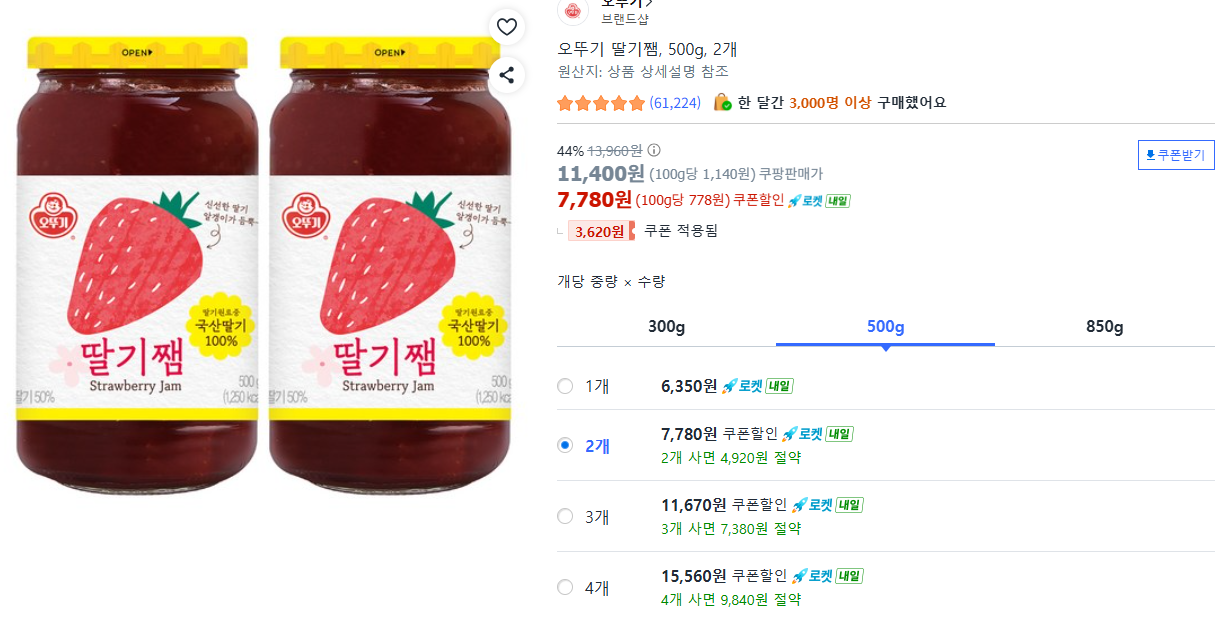Click the Ottogi brand logo icon
This screenshot has width=1225, height=626.
tap(572, 11)
